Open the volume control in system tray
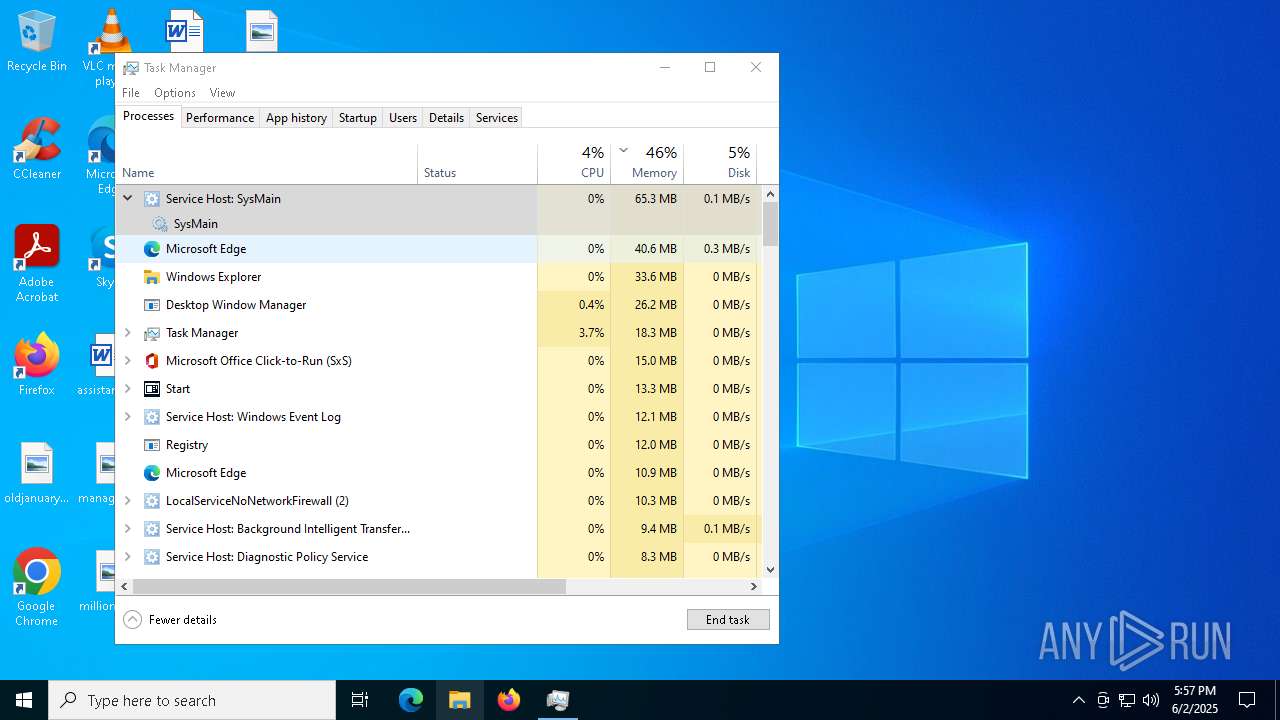Screen dimensions: 1280x720 tap(1151, 700)
